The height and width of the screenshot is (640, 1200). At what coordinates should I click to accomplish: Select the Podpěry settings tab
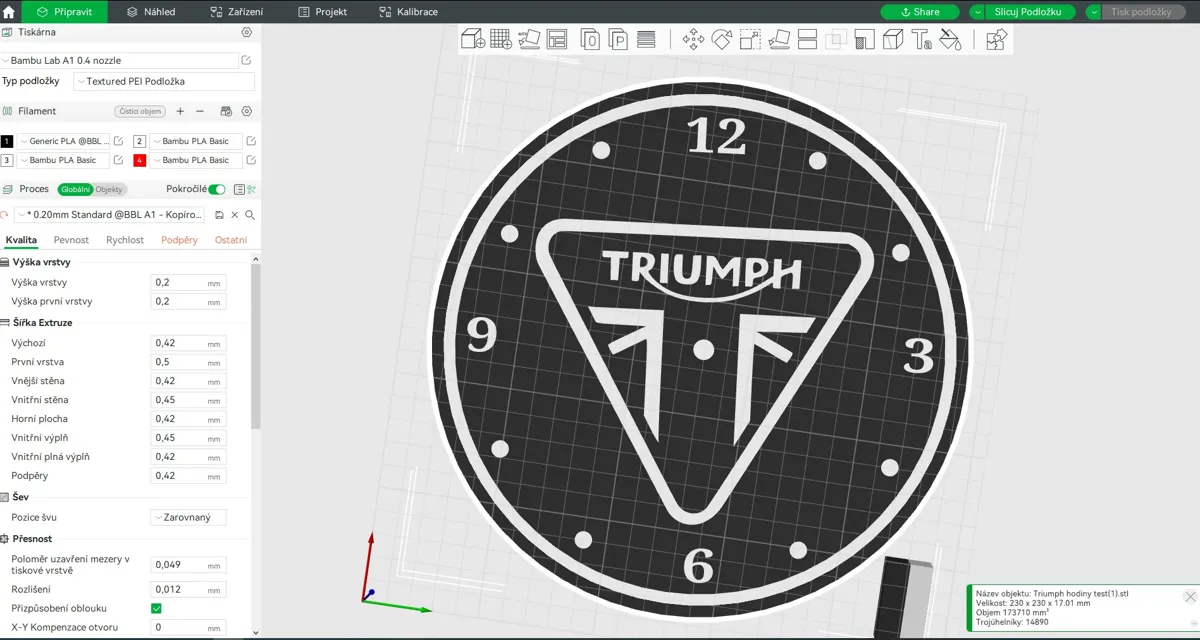(x=179, y=240)
